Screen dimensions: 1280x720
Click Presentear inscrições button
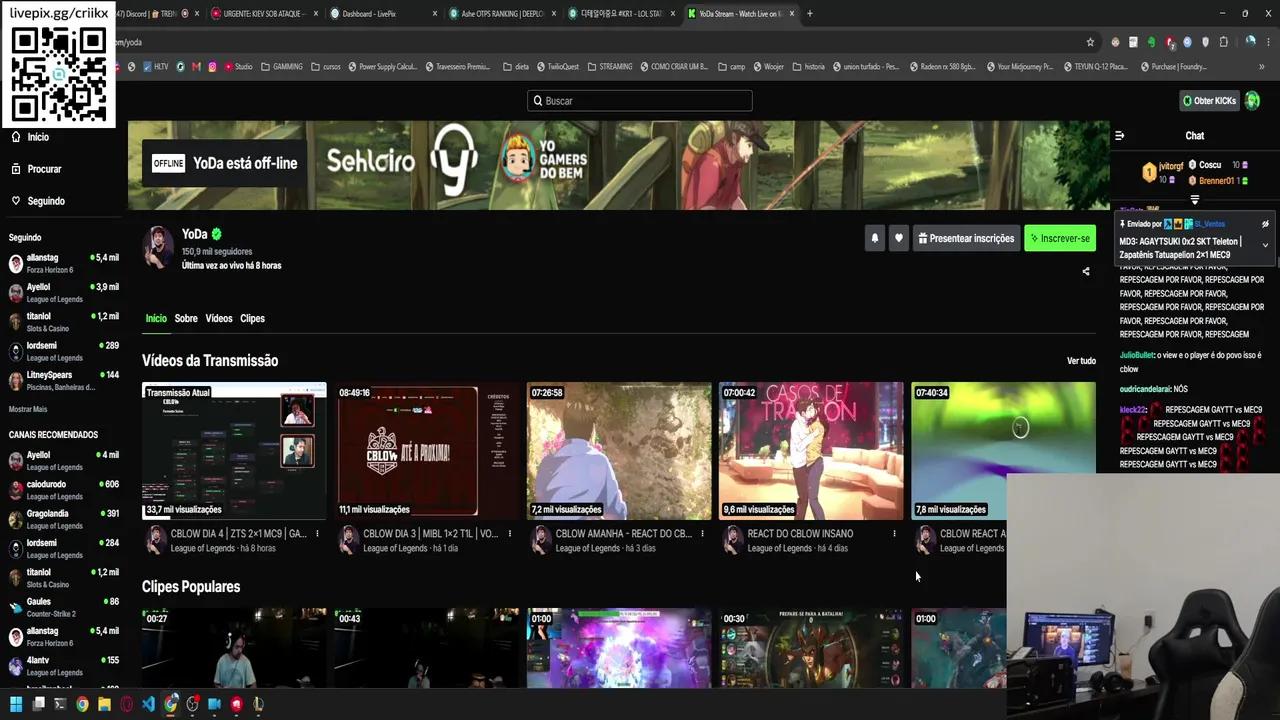tap(965, 238)
